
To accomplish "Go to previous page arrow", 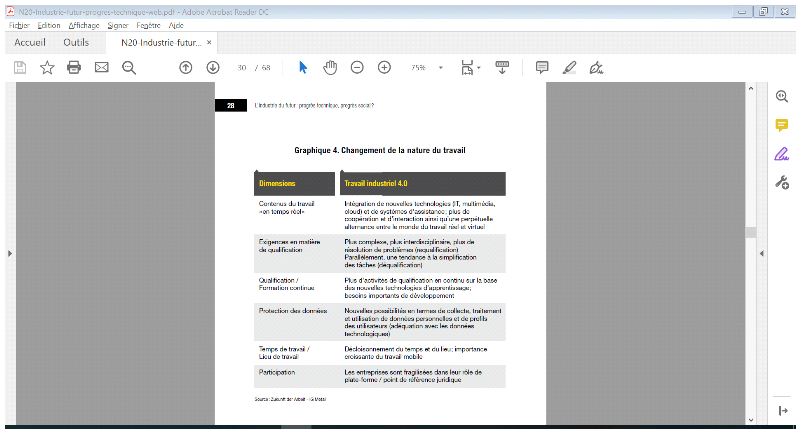I will [186, 67].
